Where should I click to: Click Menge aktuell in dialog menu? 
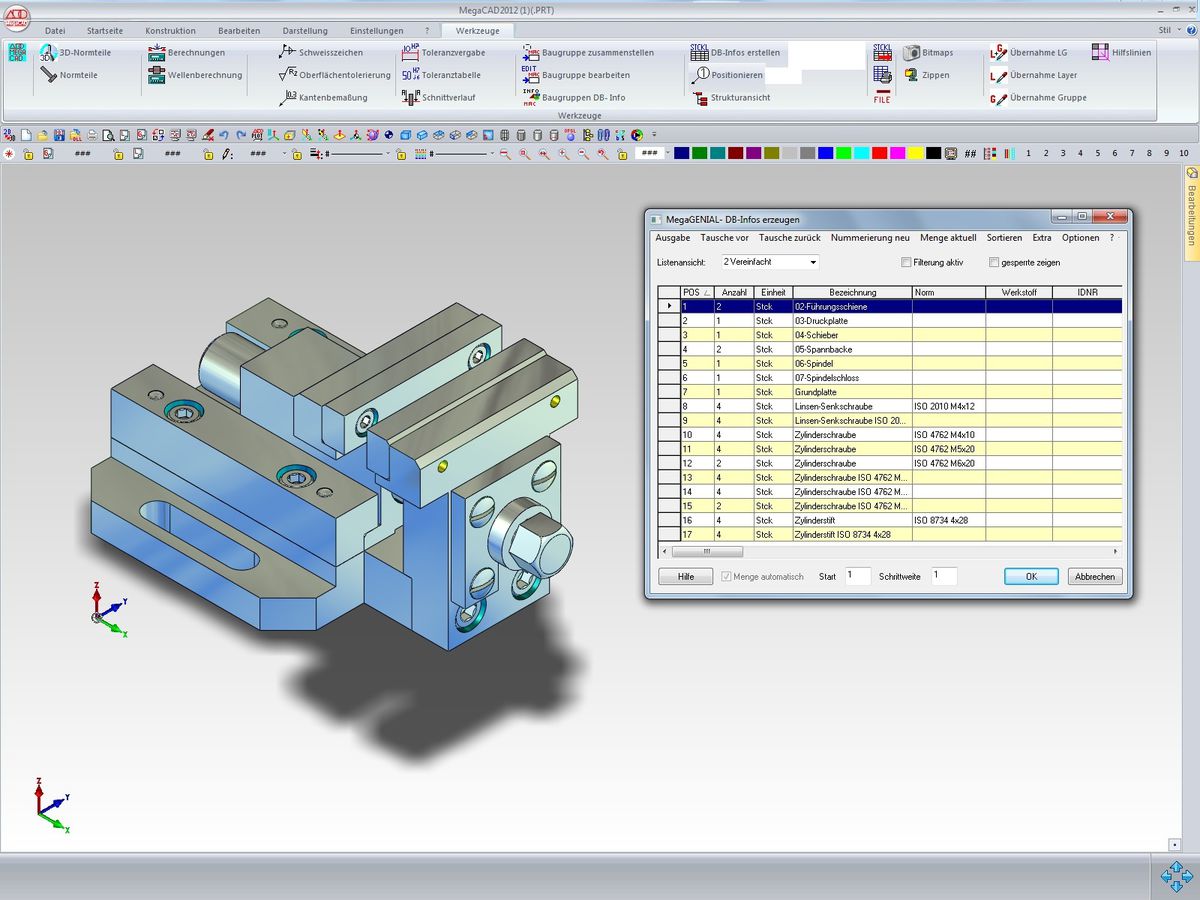coord(947,238)
